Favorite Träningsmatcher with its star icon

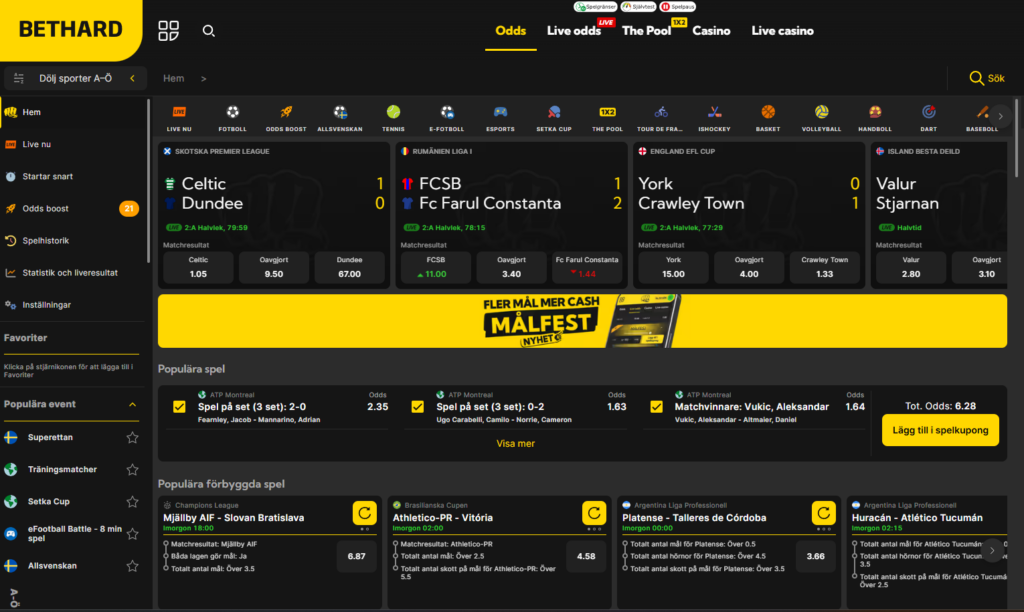(x=133, y=470)
